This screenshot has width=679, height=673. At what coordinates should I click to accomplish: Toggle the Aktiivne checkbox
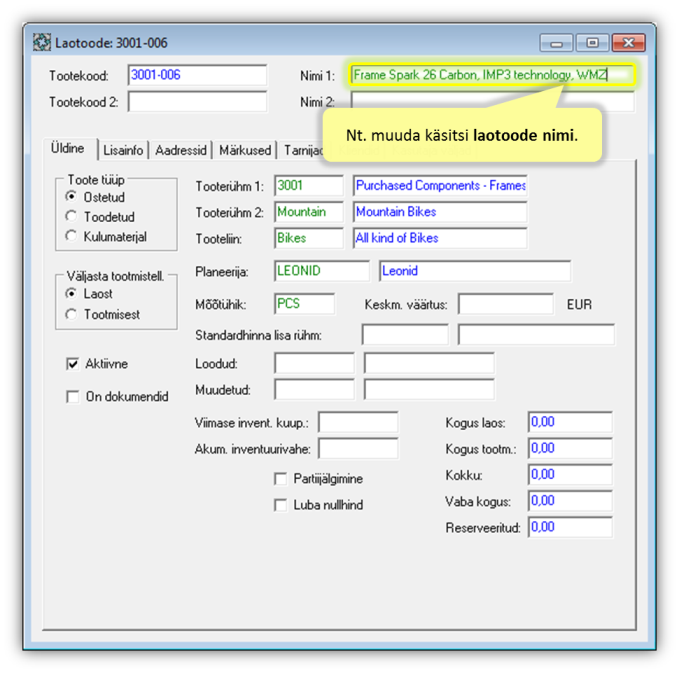click(73, 364)
